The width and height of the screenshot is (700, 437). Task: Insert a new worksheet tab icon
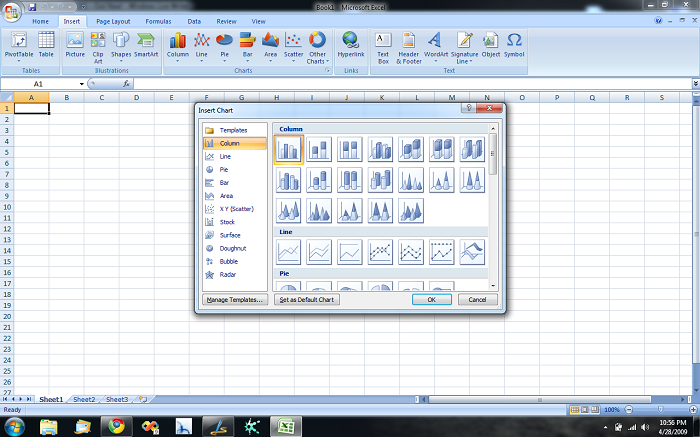pos(143,399)
